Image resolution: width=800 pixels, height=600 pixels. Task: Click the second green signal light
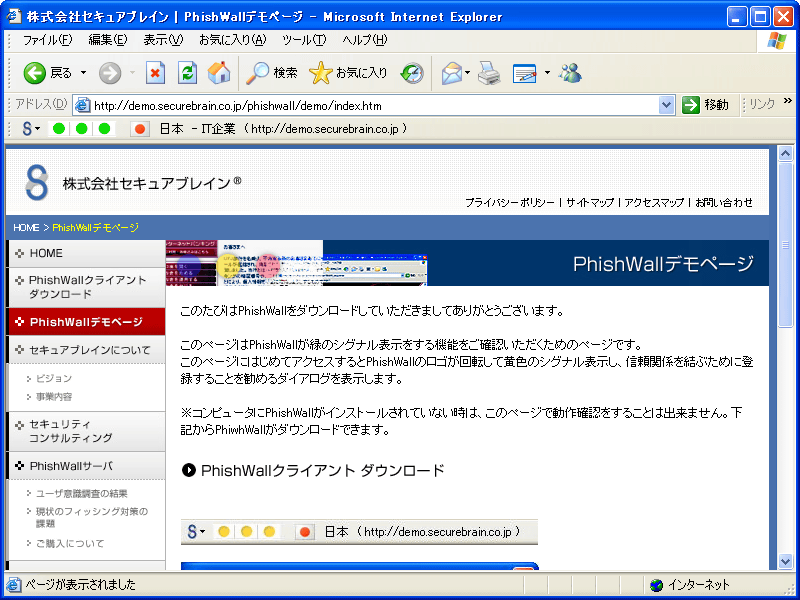tap(82, 129)
